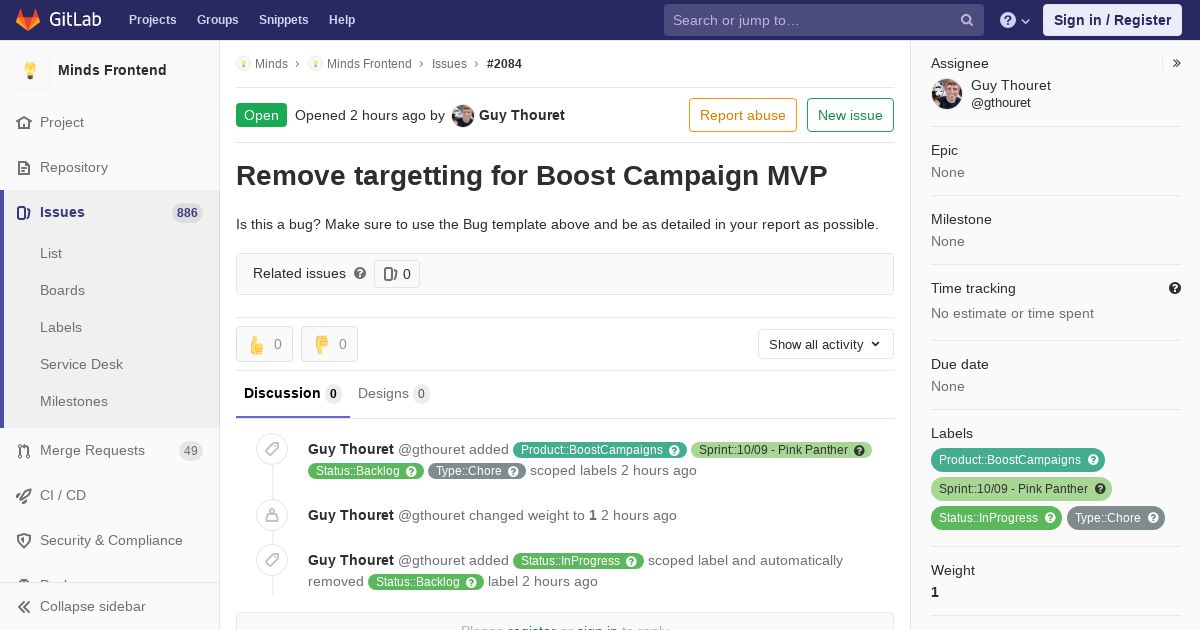
Task: Give a thumbs up reaction
Action: point(264,344)
